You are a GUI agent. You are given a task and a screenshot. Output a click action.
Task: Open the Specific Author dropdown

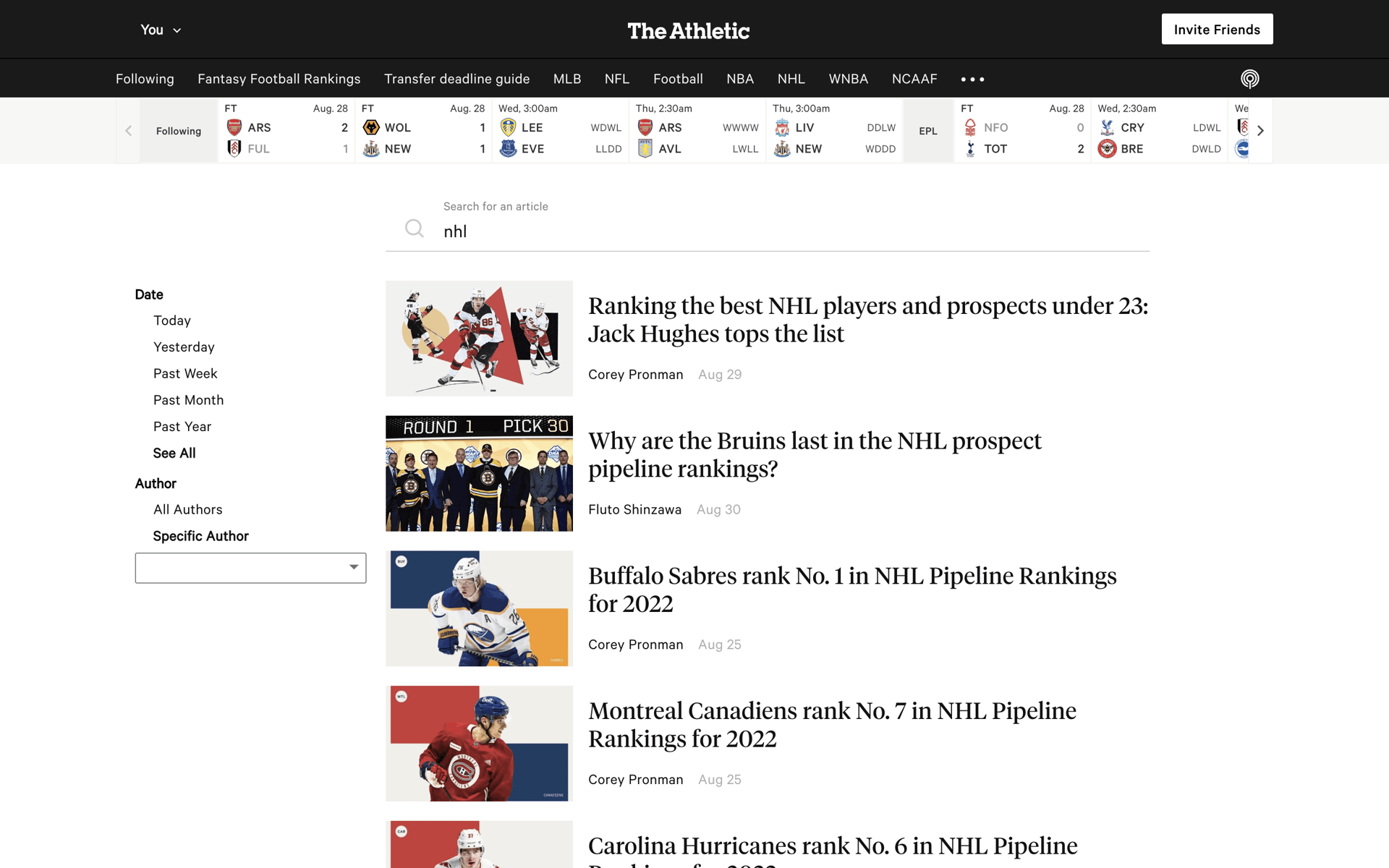(x=250, y=568)
